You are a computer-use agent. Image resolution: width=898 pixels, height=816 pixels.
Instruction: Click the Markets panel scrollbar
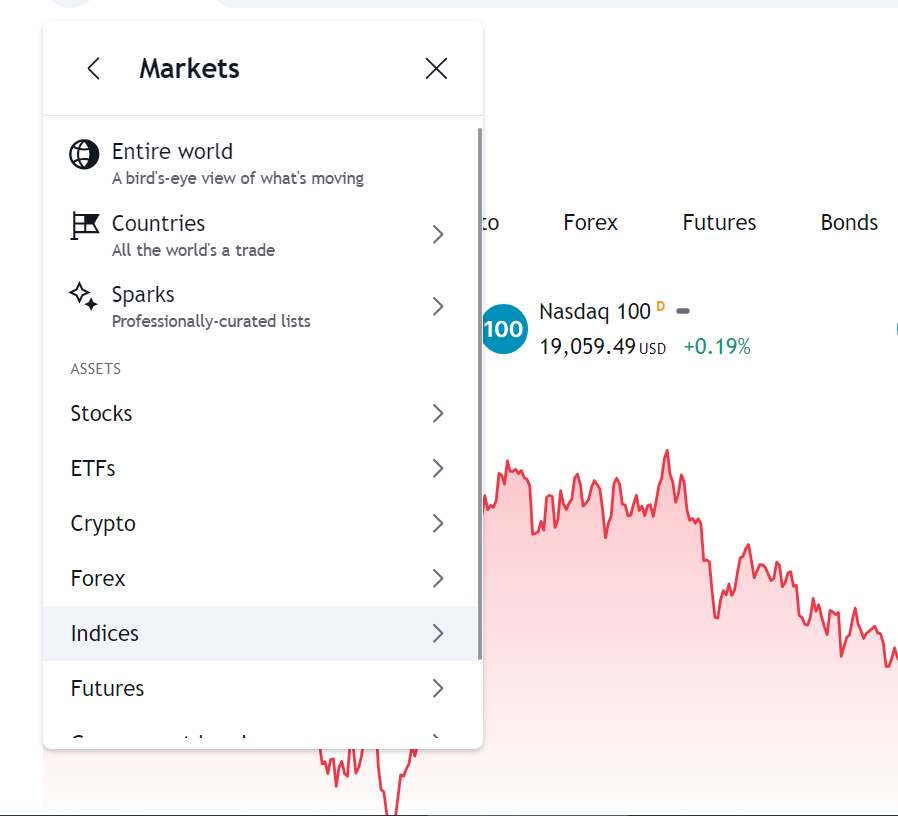tap(479, 393)
